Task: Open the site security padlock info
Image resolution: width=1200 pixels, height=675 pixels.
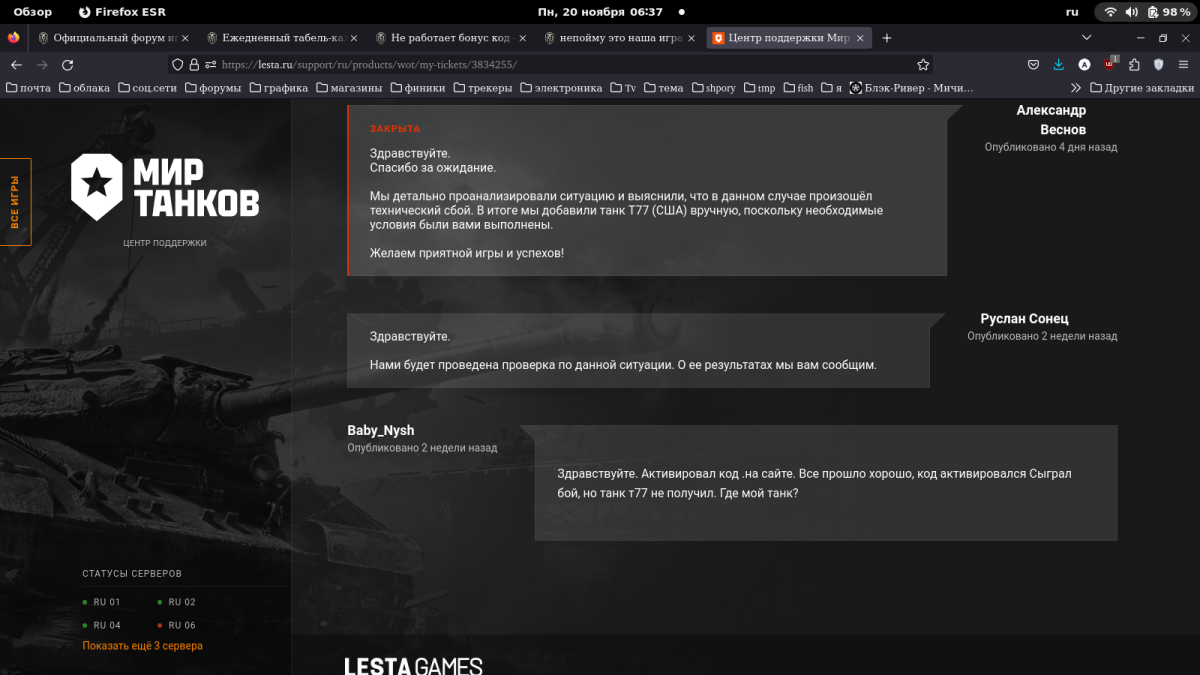Action: (x=194, y=64)
